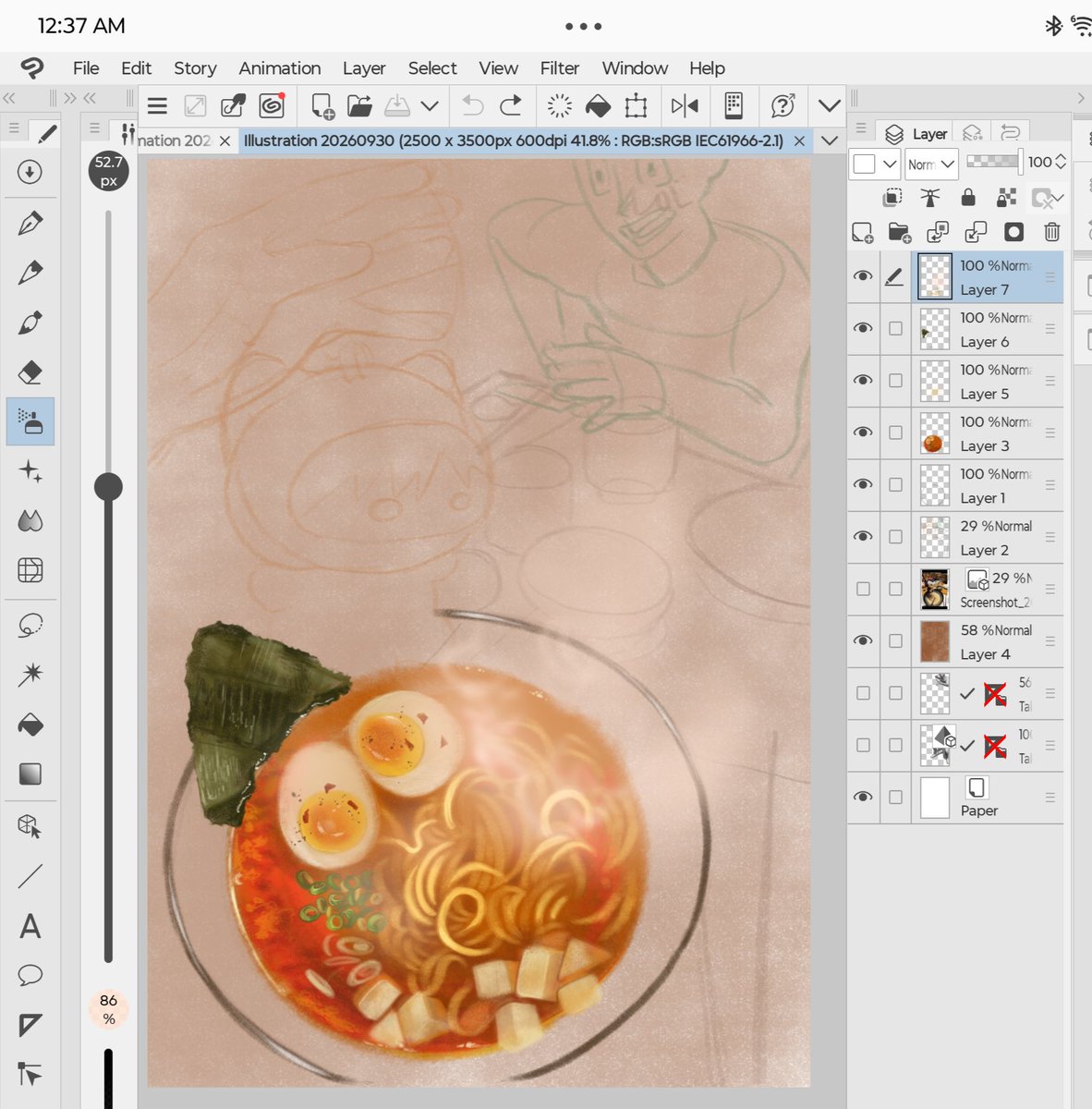Select the Text tool

click(30, 926)
